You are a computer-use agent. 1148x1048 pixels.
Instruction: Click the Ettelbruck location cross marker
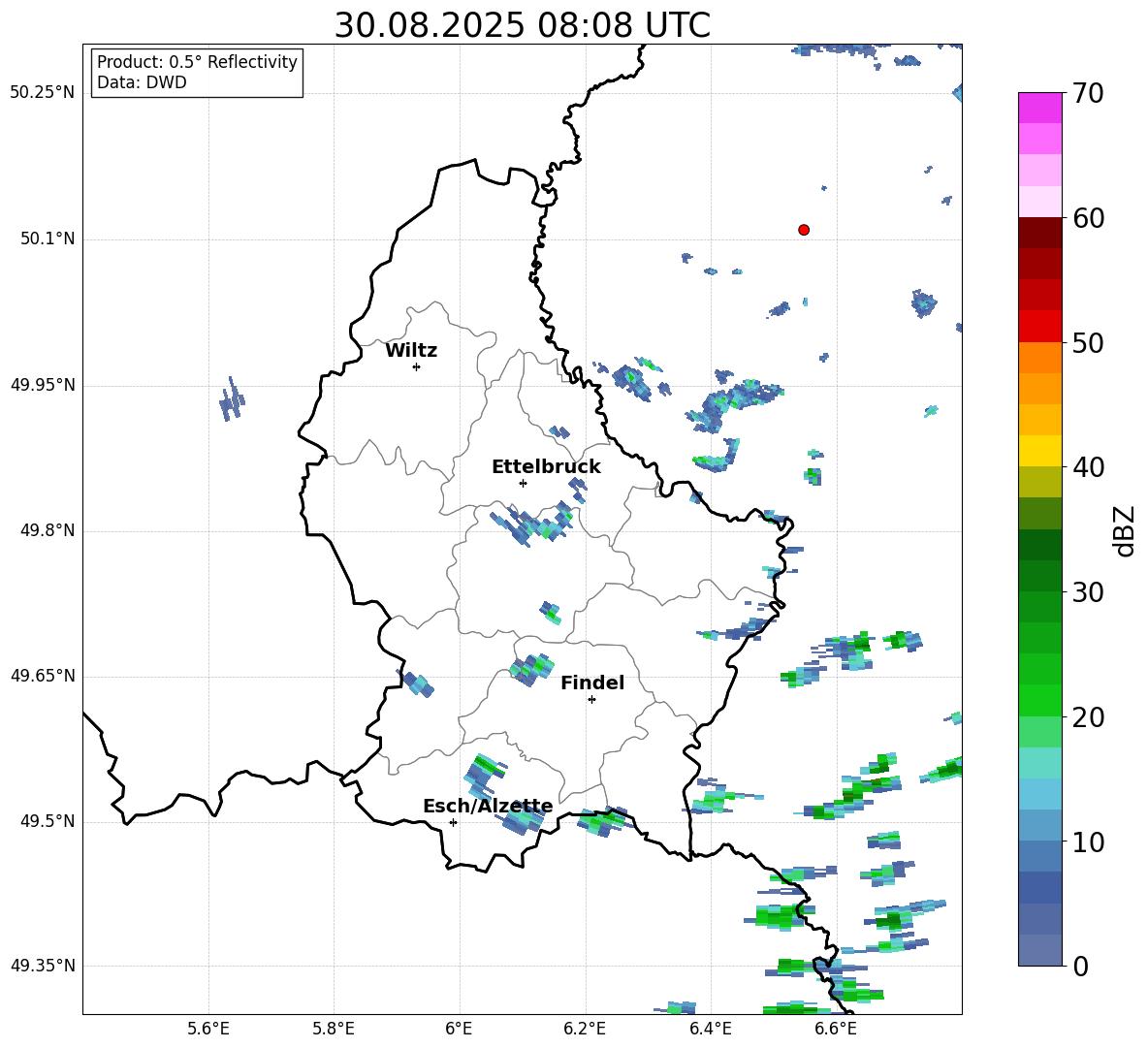523,483
